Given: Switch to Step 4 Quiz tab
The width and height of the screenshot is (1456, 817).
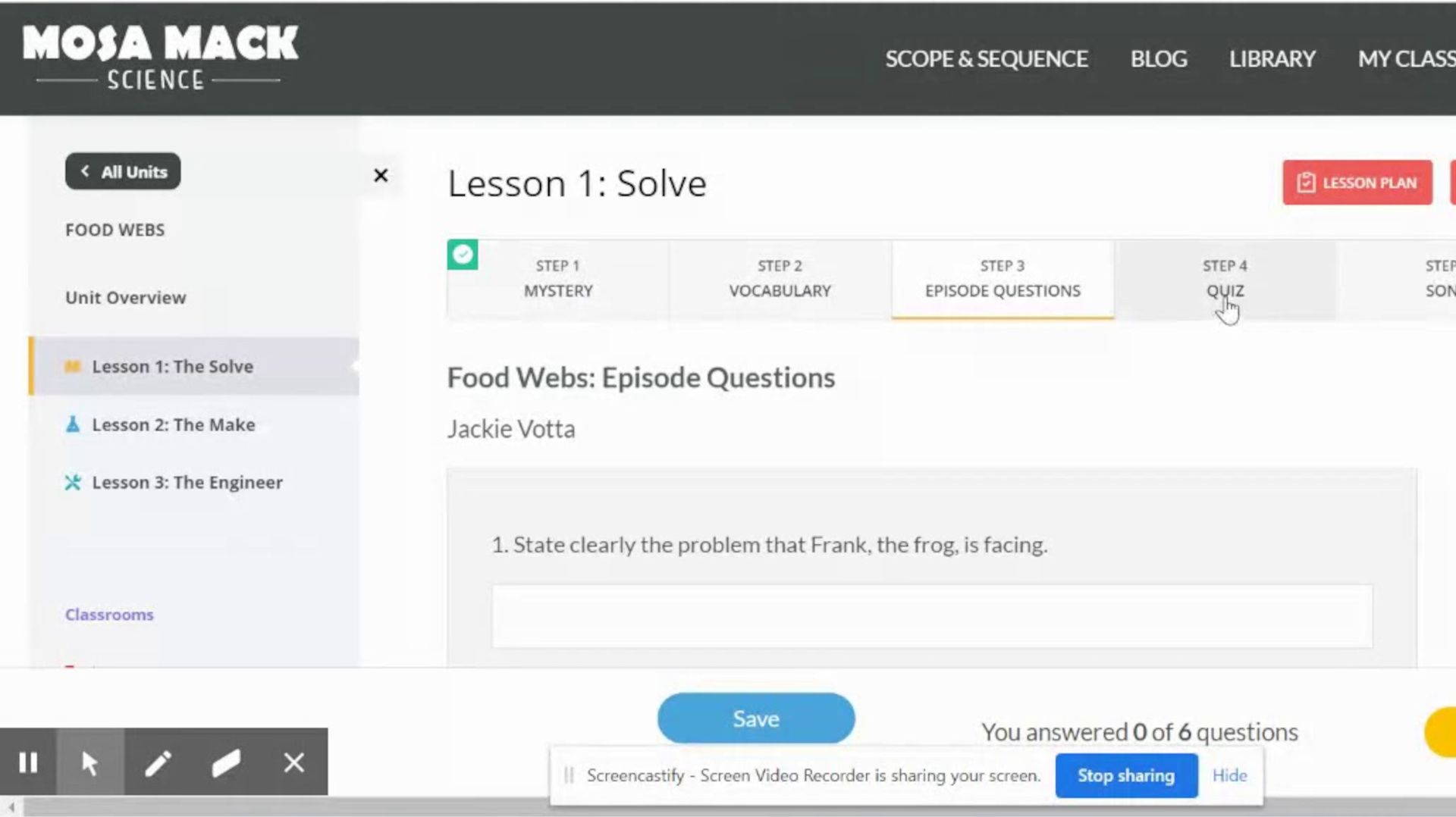Looking at the screenshot, I should tap(1225, 278).
